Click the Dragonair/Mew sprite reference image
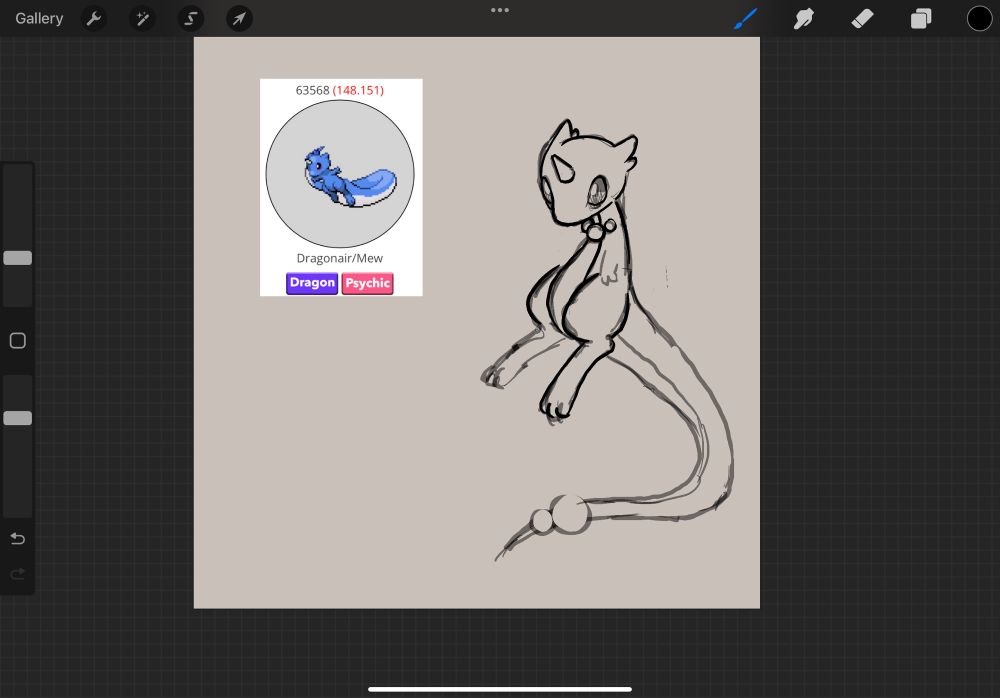Image resolution: width=1000 pixels, height=698 pixels. click(340, 174)
